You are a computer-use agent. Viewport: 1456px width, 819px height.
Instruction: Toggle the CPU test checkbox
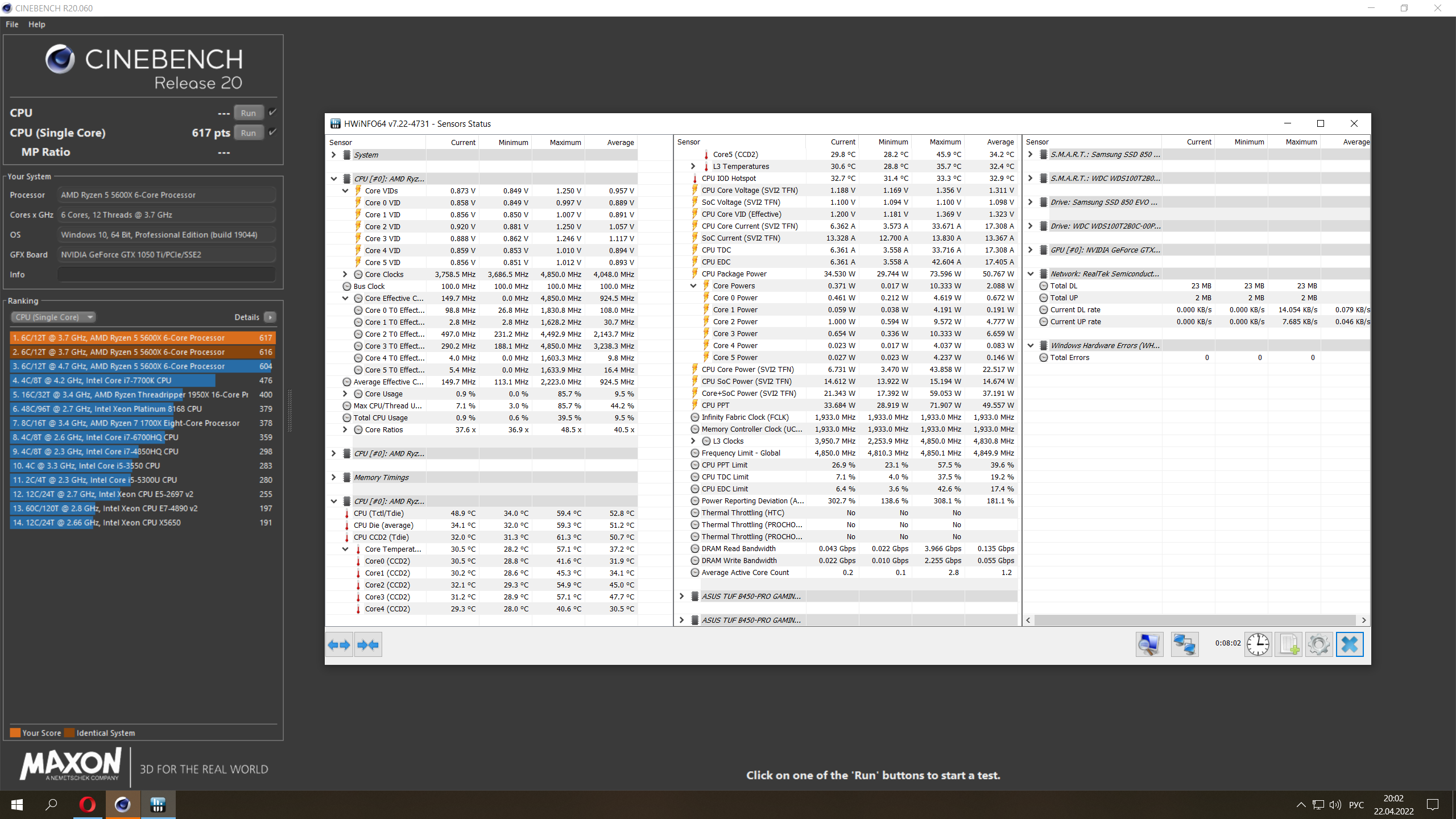pos(273,112)
